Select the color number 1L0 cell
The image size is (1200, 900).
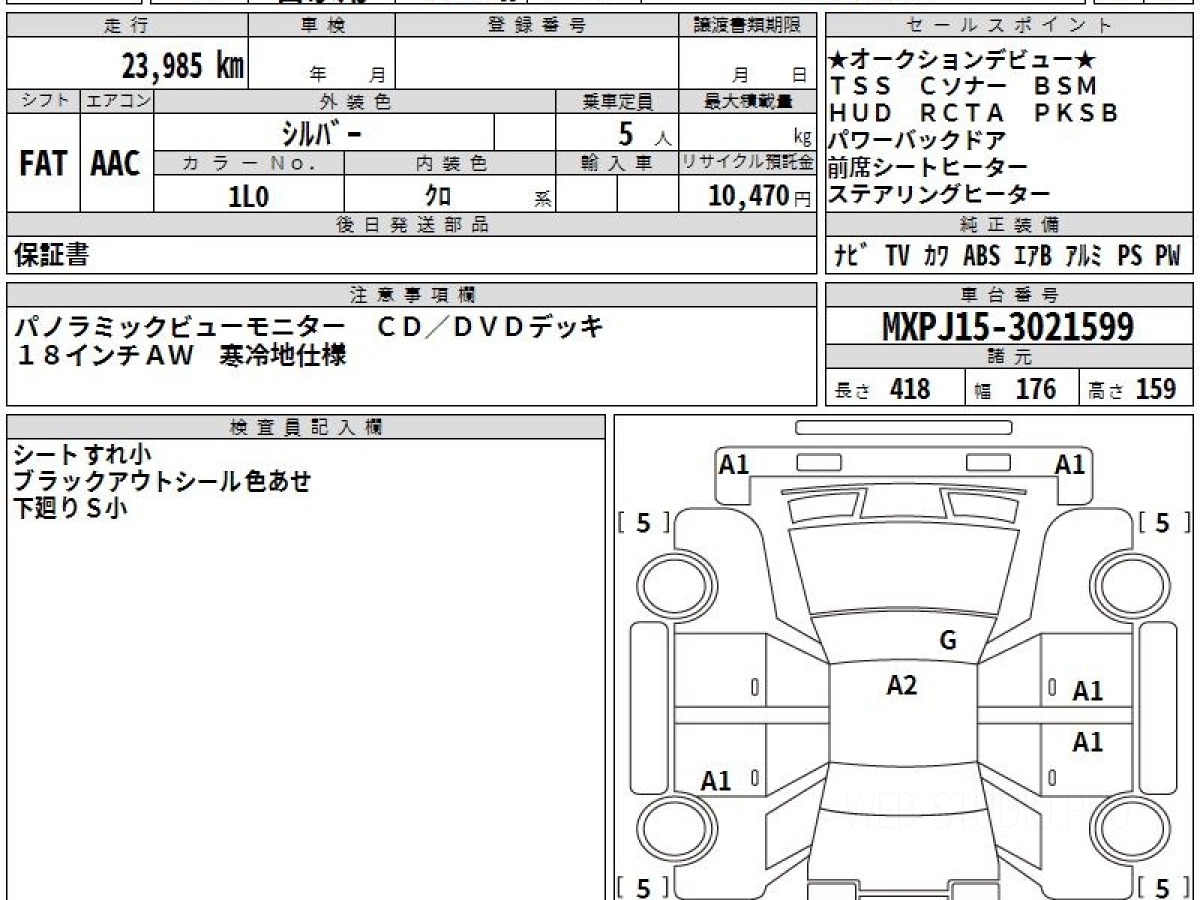[249, 197]
